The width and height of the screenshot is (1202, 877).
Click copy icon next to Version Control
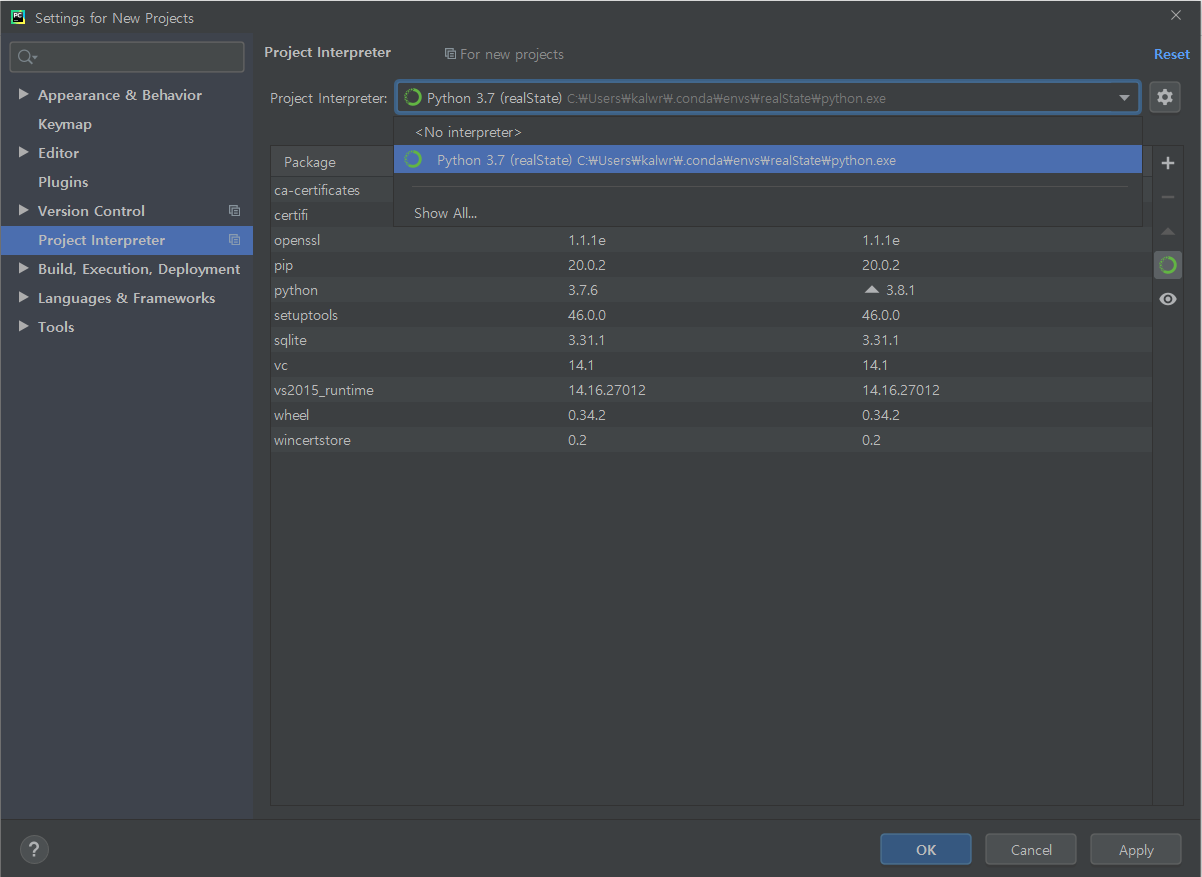click(234, 211)
